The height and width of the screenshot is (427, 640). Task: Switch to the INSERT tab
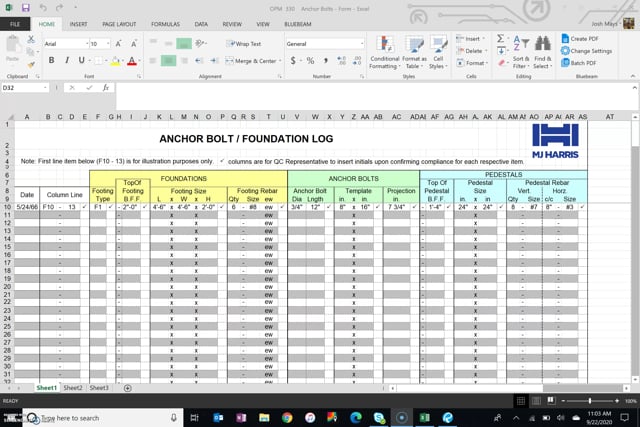coord(78,24)
